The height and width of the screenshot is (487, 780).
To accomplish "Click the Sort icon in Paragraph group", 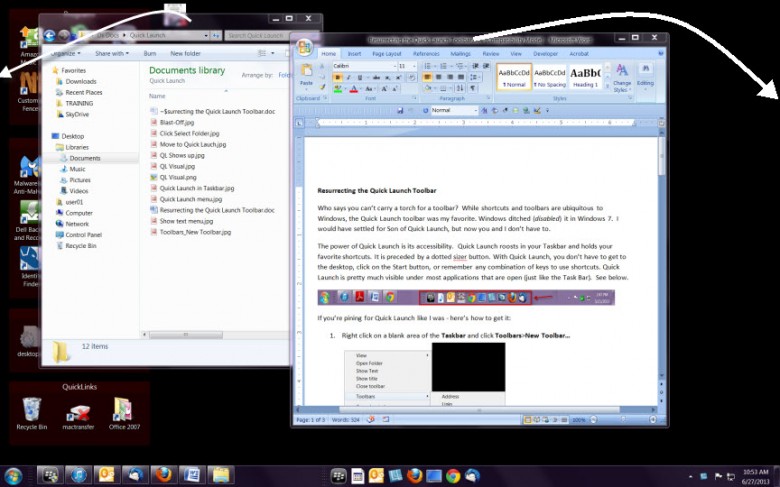I will click(460, 89).
